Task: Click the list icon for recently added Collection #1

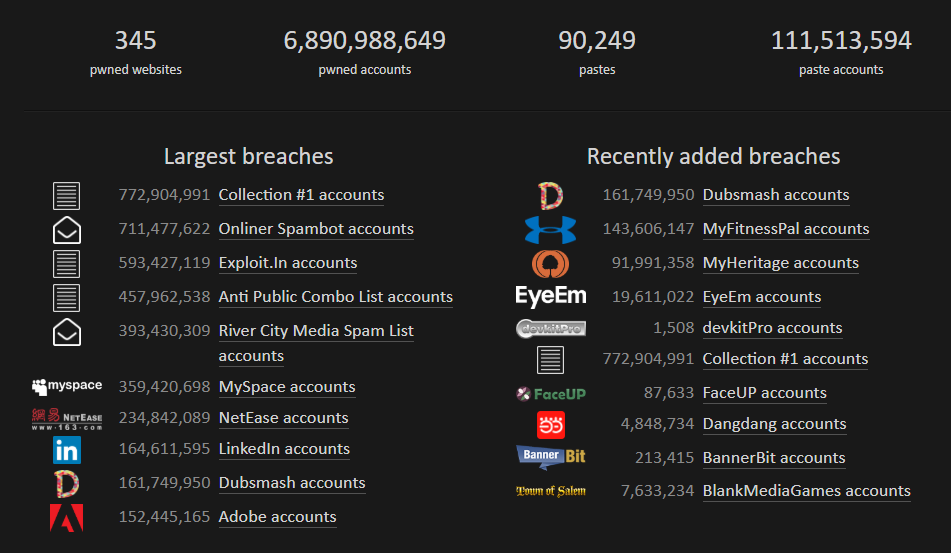Action: click(551, 360)
